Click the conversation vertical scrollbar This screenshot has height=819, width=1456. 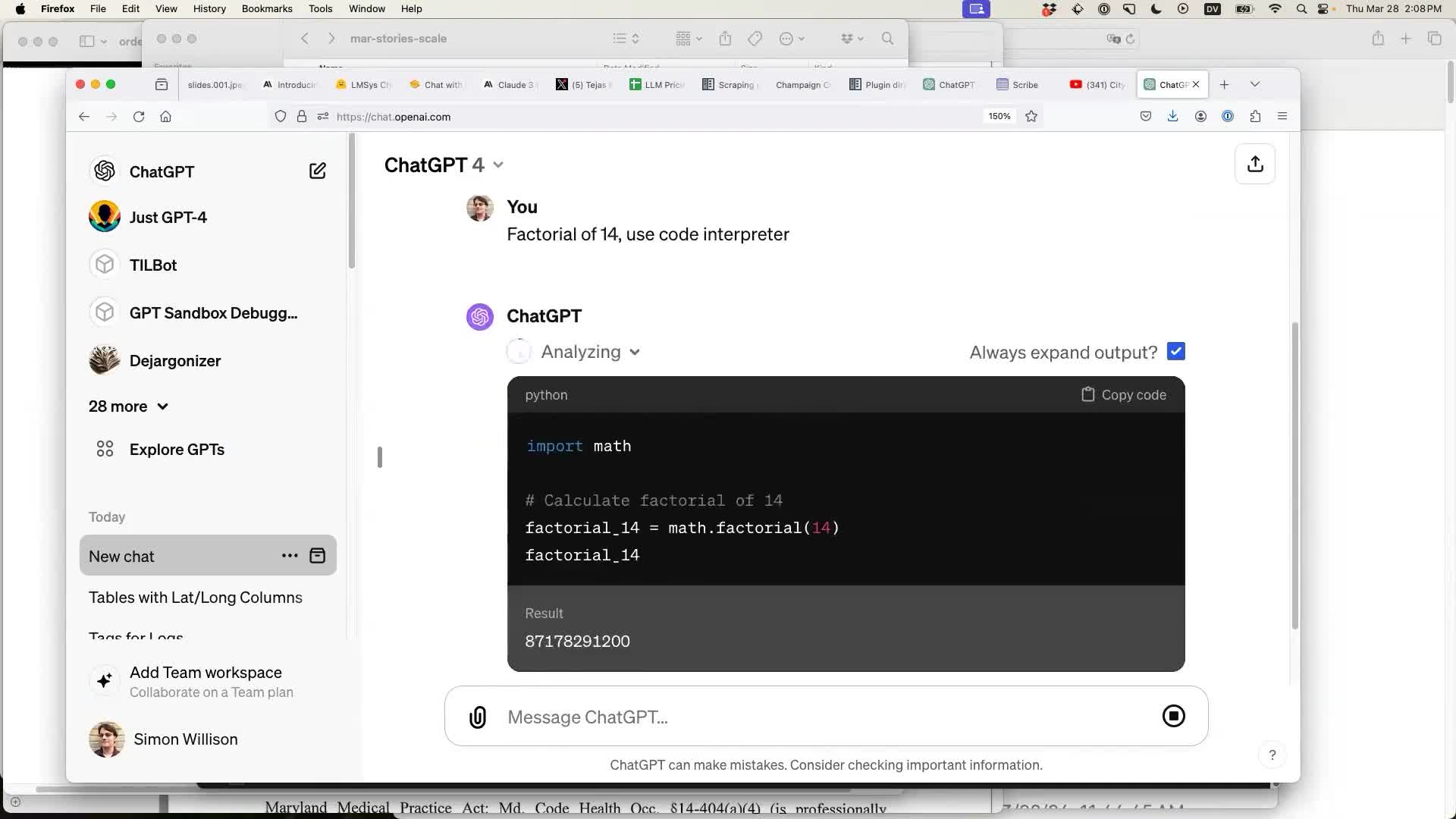click(1294, 475)
